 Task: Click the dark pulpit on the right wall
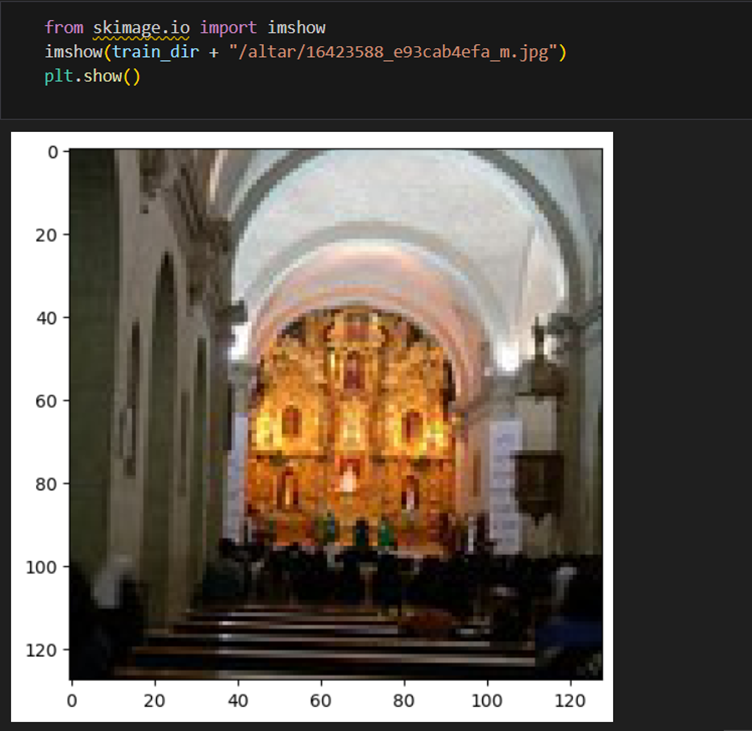tap(538, 484)
